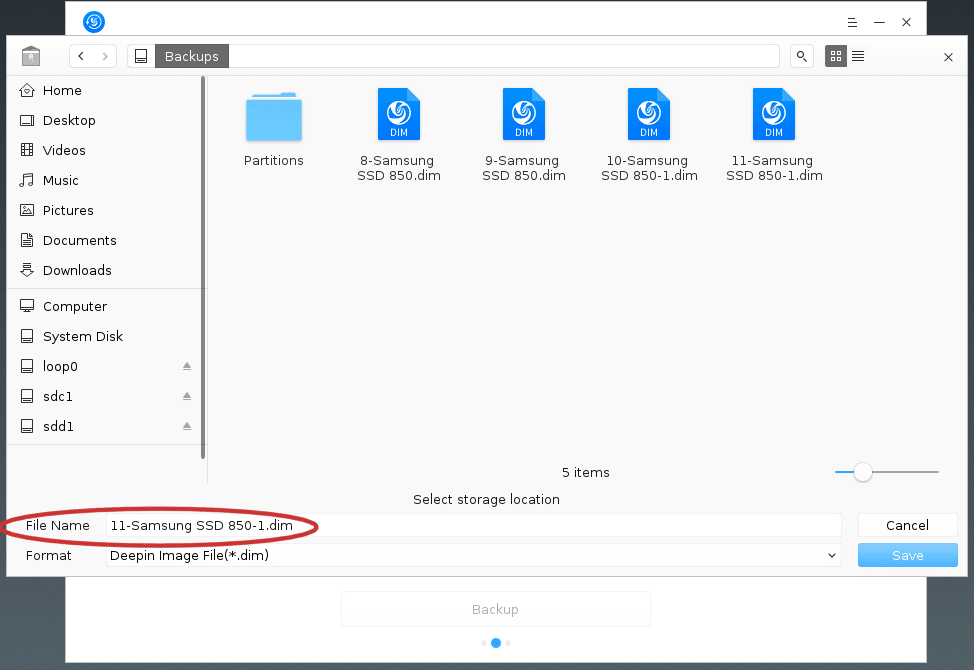Open Videos in the sidebar
Viewport: 974px width, 670px height.
(104, 150)
